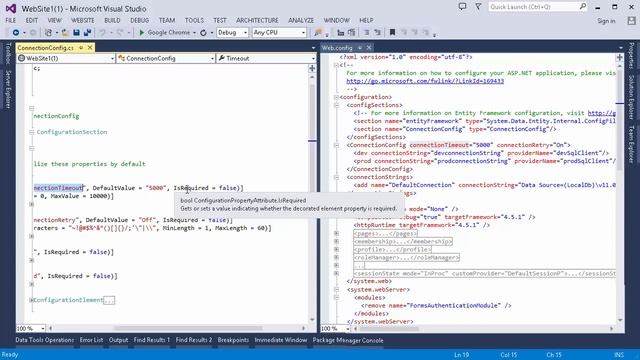Collapse the ConnectionConfig XML element

[x=336, y=145]
